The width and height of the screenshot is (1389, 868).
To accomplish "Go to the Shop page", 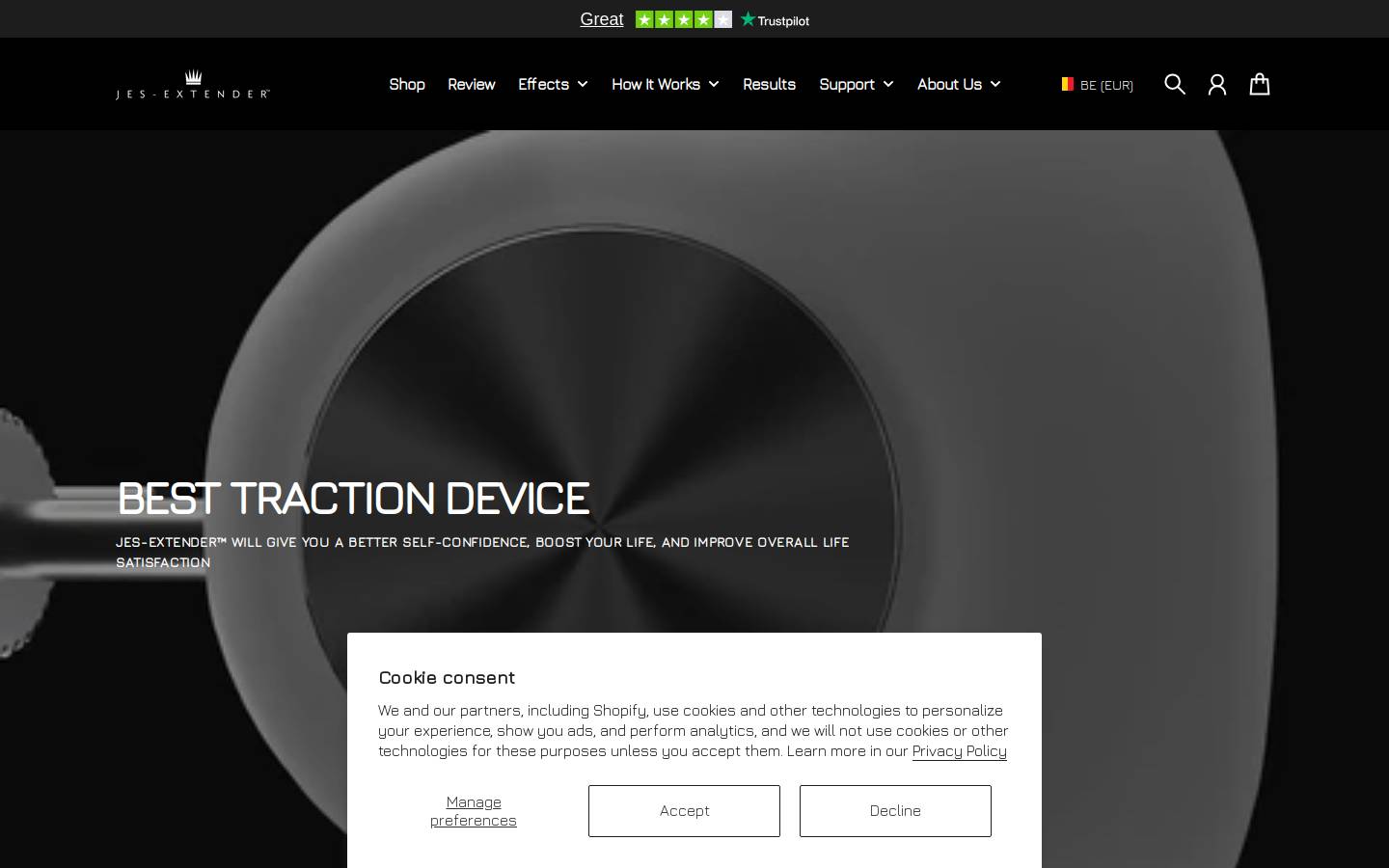I will [x=407, y=84].
